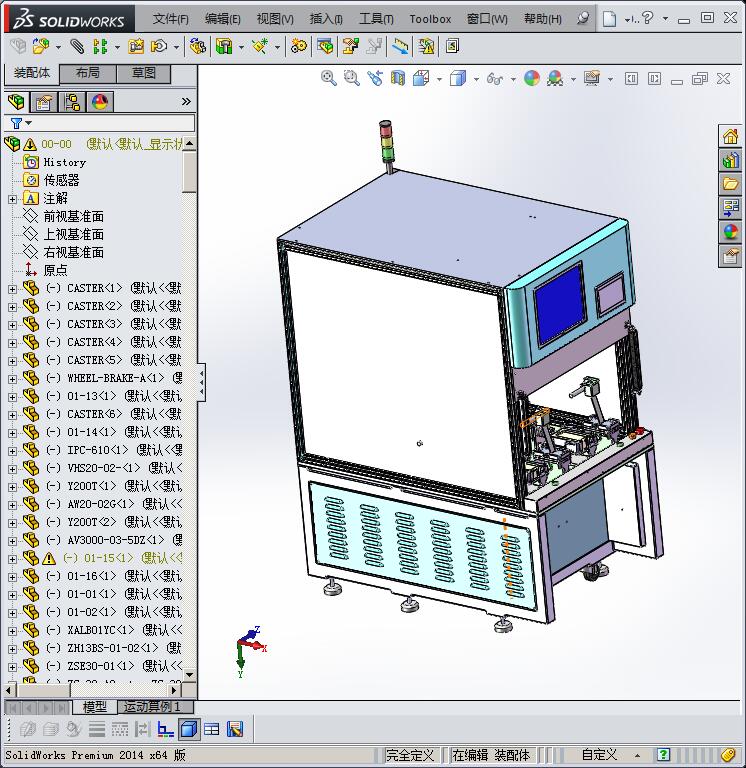Click the Insert Components toolbar icon
Viewport: 746px width, 768px height.
click(40, 47)
